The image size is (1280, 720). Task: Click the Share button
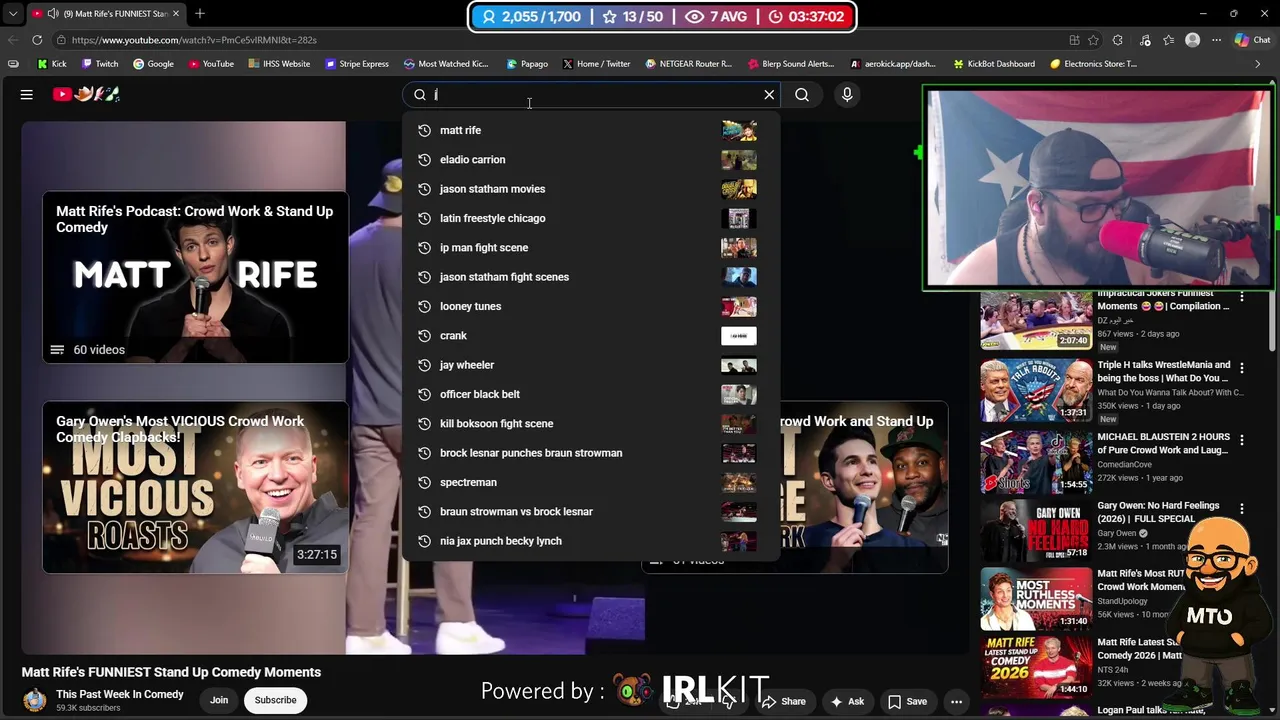click(783, 701)
